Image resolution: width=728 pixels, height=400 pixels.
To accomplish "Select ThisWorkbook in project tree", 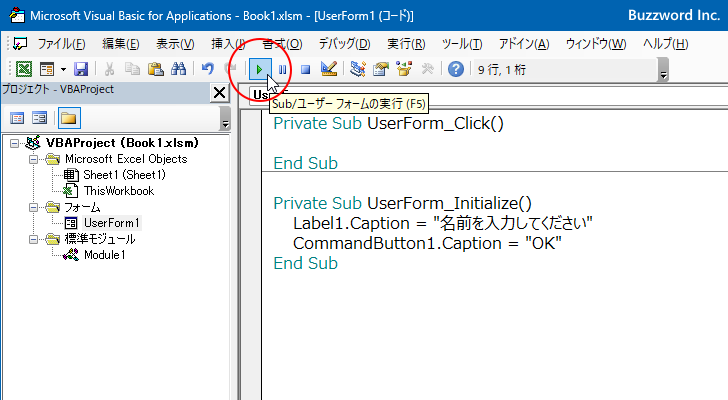I will coord(118,191).
